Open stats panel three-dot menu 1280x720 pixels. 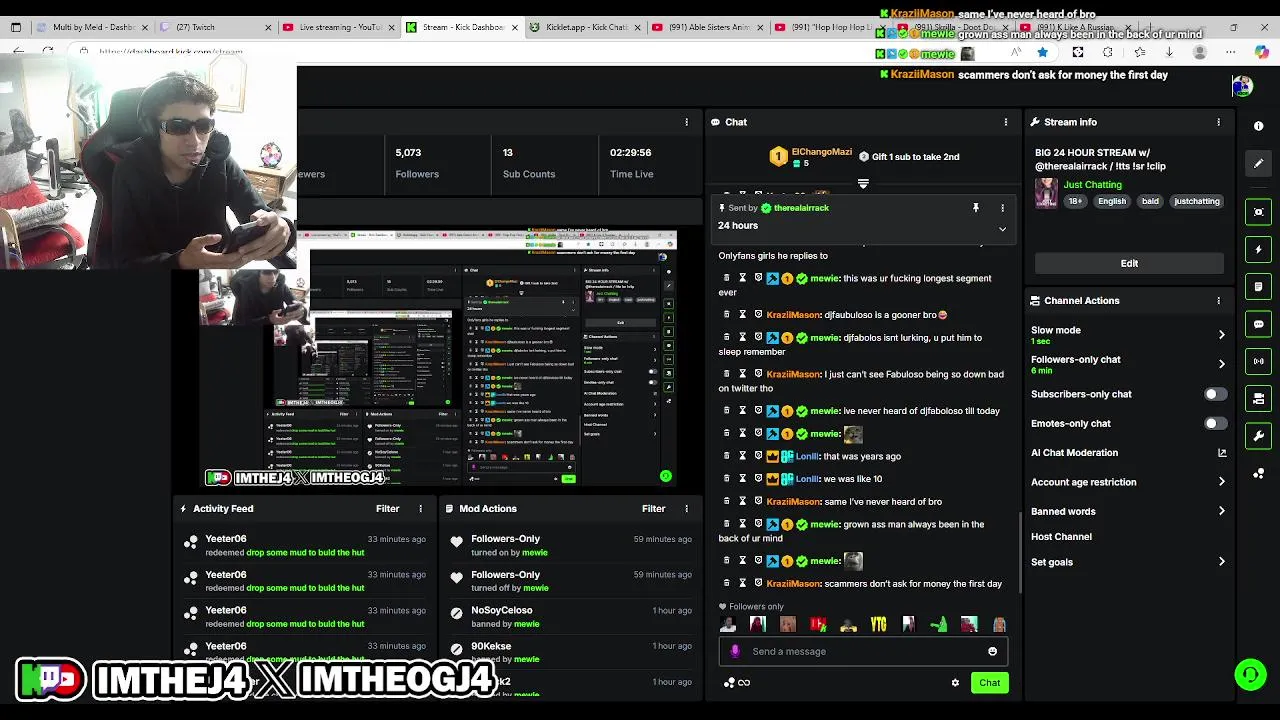686,122
